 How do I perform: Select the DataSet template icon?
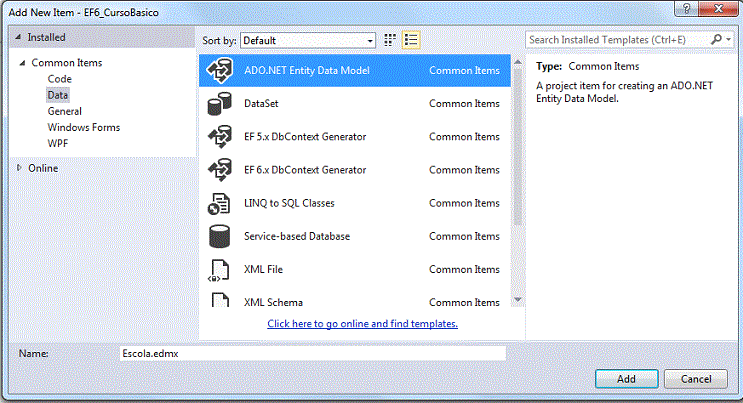tap(219, 104)
